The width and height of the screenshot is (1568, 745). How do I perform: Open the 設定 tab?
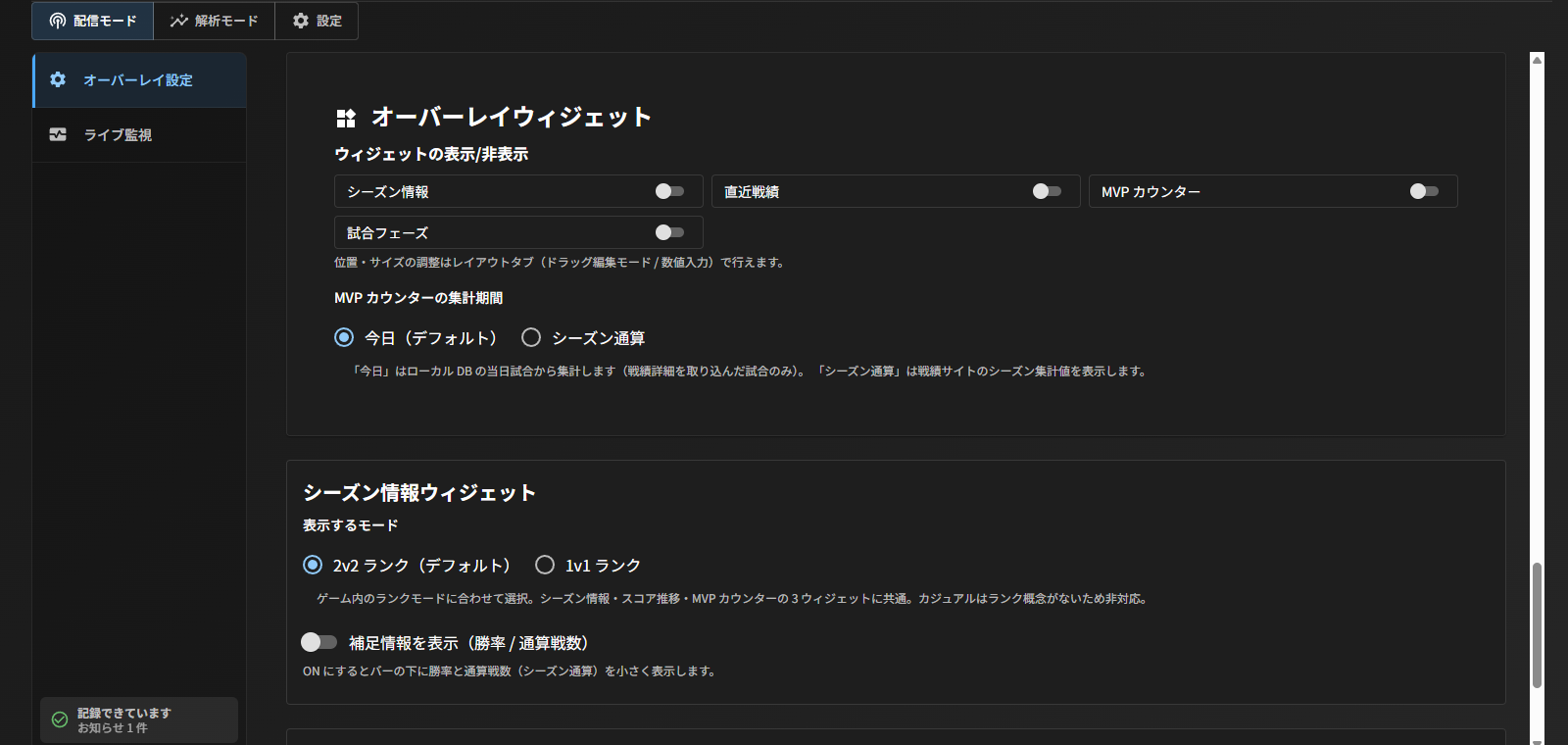pyautogui.click(x=317, y=21)
